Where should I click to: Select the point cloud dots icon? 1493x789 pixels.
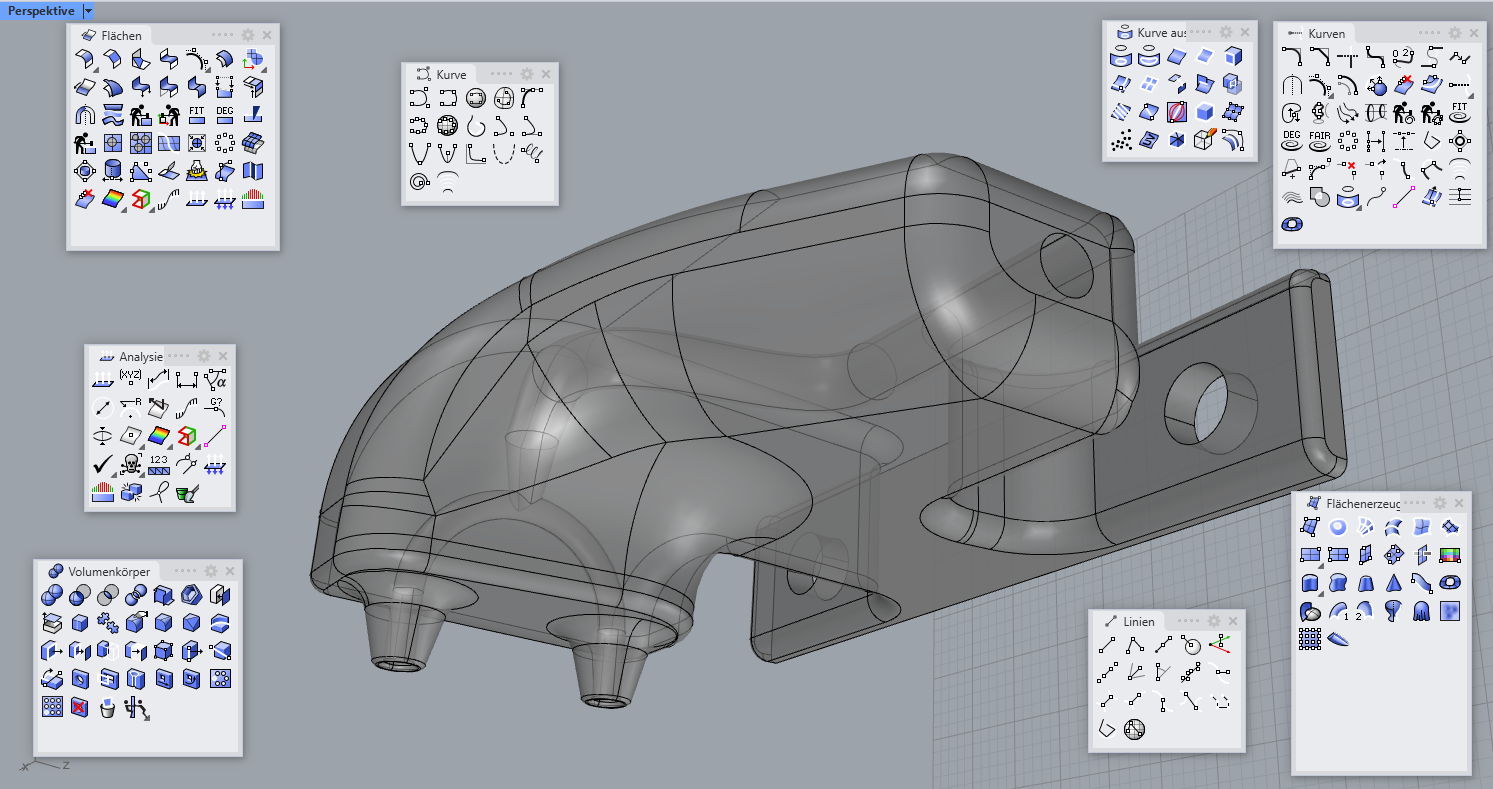click(x=1122, y=140)
